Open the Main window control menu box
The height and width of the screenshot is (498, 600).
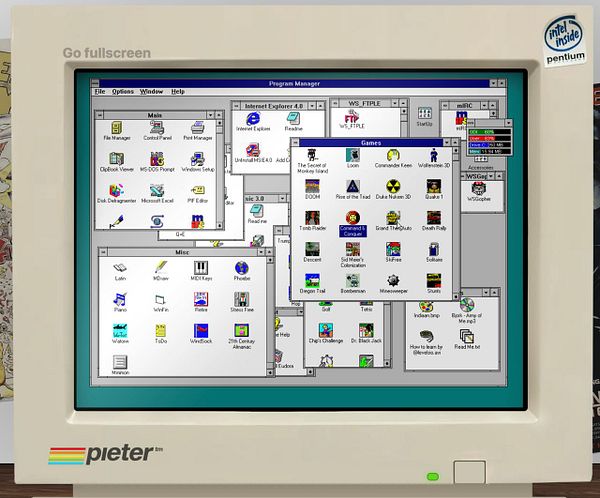(99, 115)
